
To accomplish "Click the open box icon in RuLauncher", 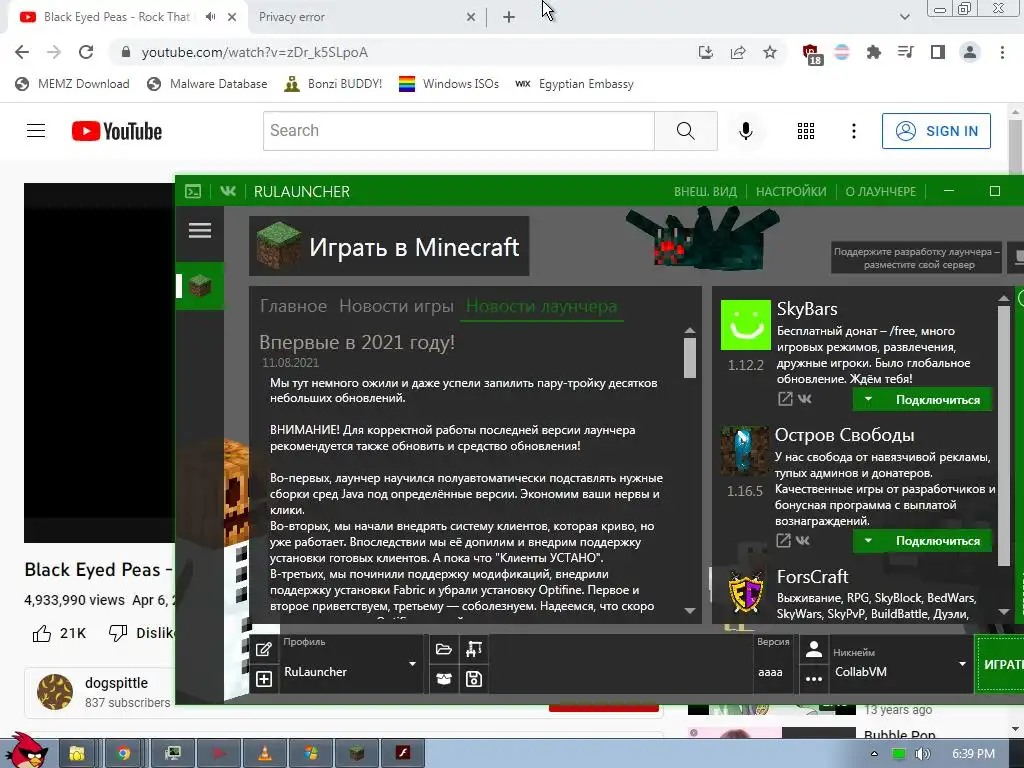I will click(x=443, y=679).
